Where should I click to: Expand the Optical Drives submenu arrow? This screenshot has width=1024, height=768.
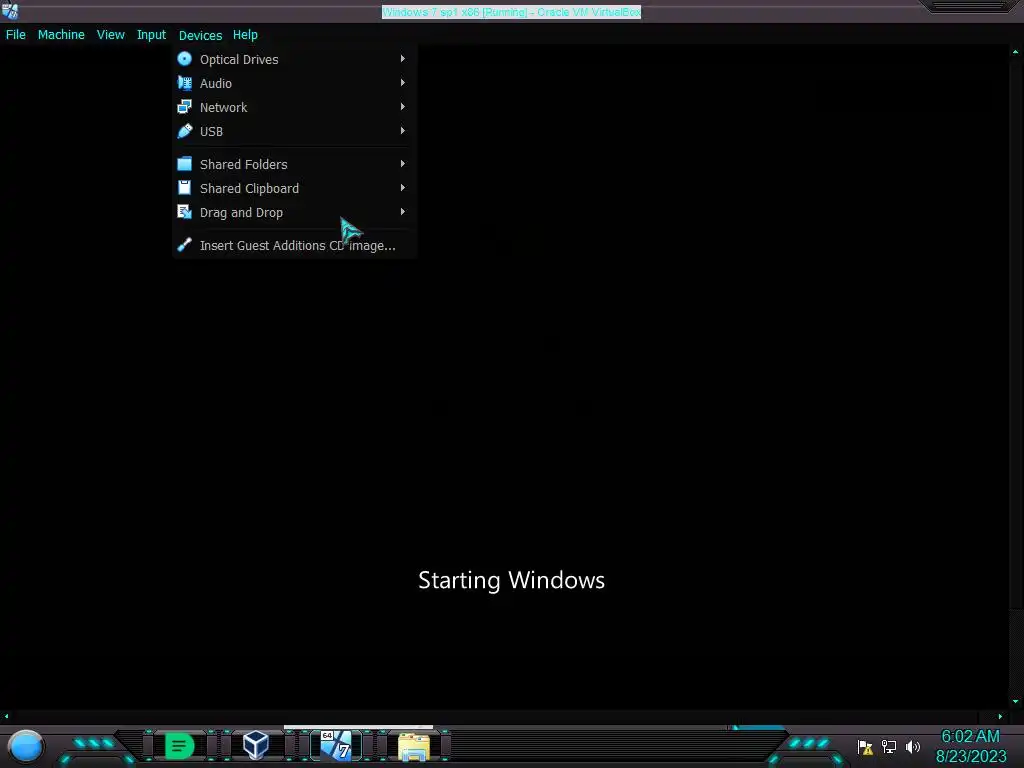[402, 59]
